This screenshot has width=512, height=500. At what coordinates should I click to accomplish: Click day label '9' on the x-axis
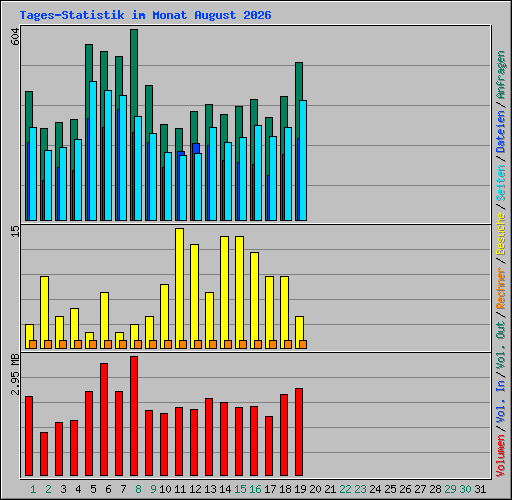pos(153,489)
